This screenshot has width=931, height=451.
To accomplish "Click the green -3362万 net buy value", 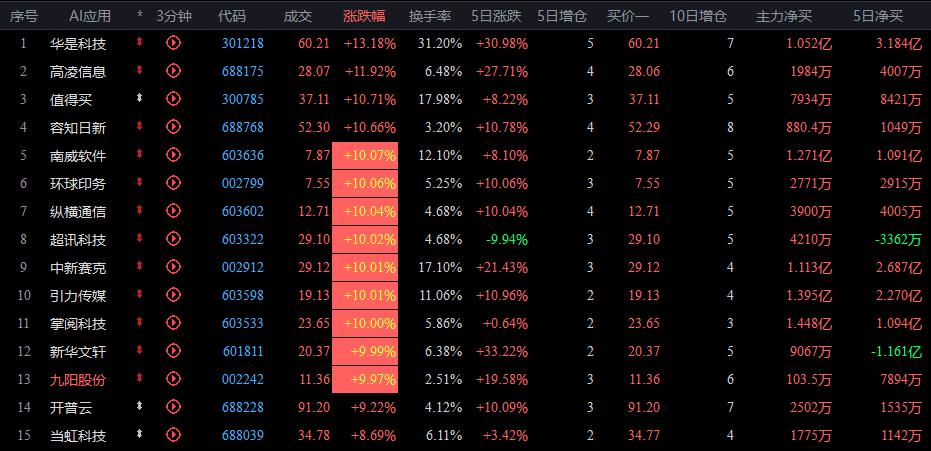I will pyautogui.click(x=898, y=240).
